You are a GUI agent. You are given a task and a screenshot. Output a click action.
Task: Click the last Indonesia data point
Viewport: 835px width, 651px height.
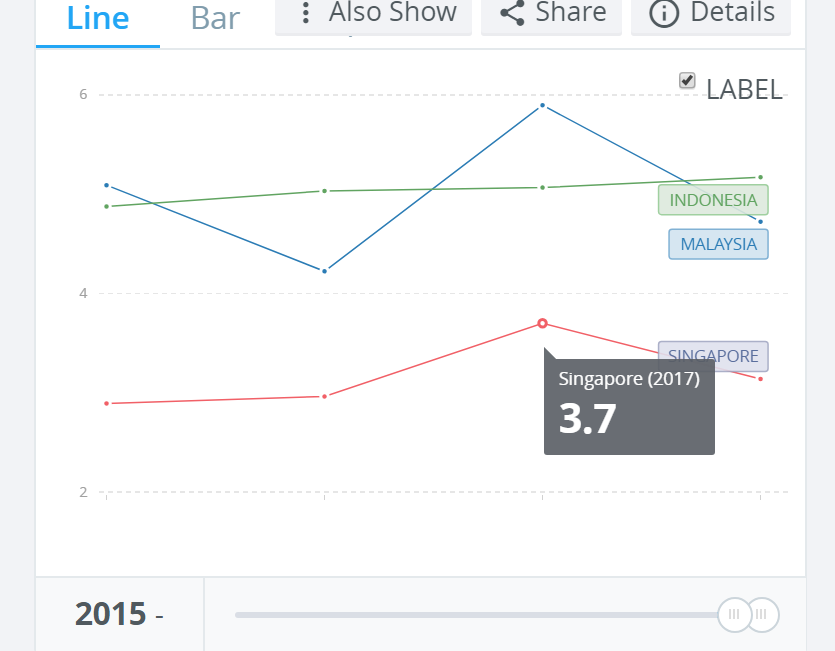[760, 177]
